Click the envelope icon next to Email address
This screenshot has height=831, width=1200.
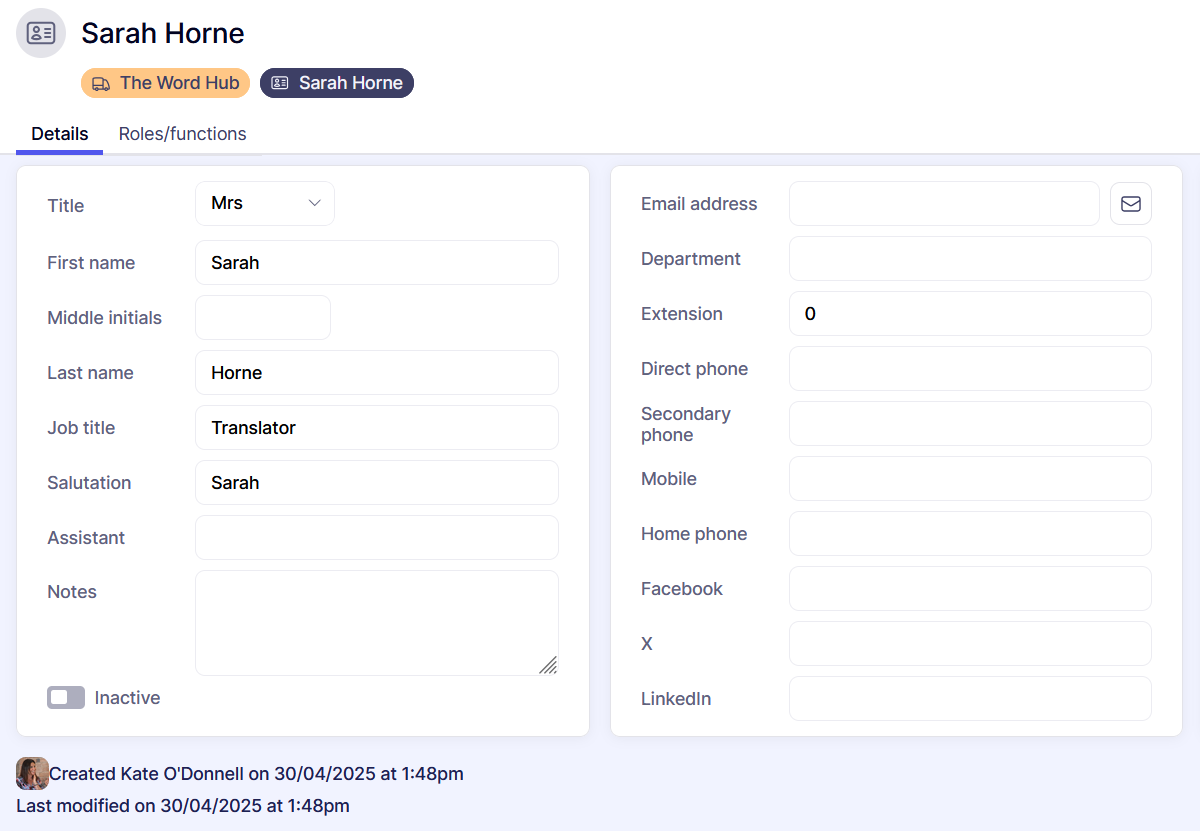1130,204
